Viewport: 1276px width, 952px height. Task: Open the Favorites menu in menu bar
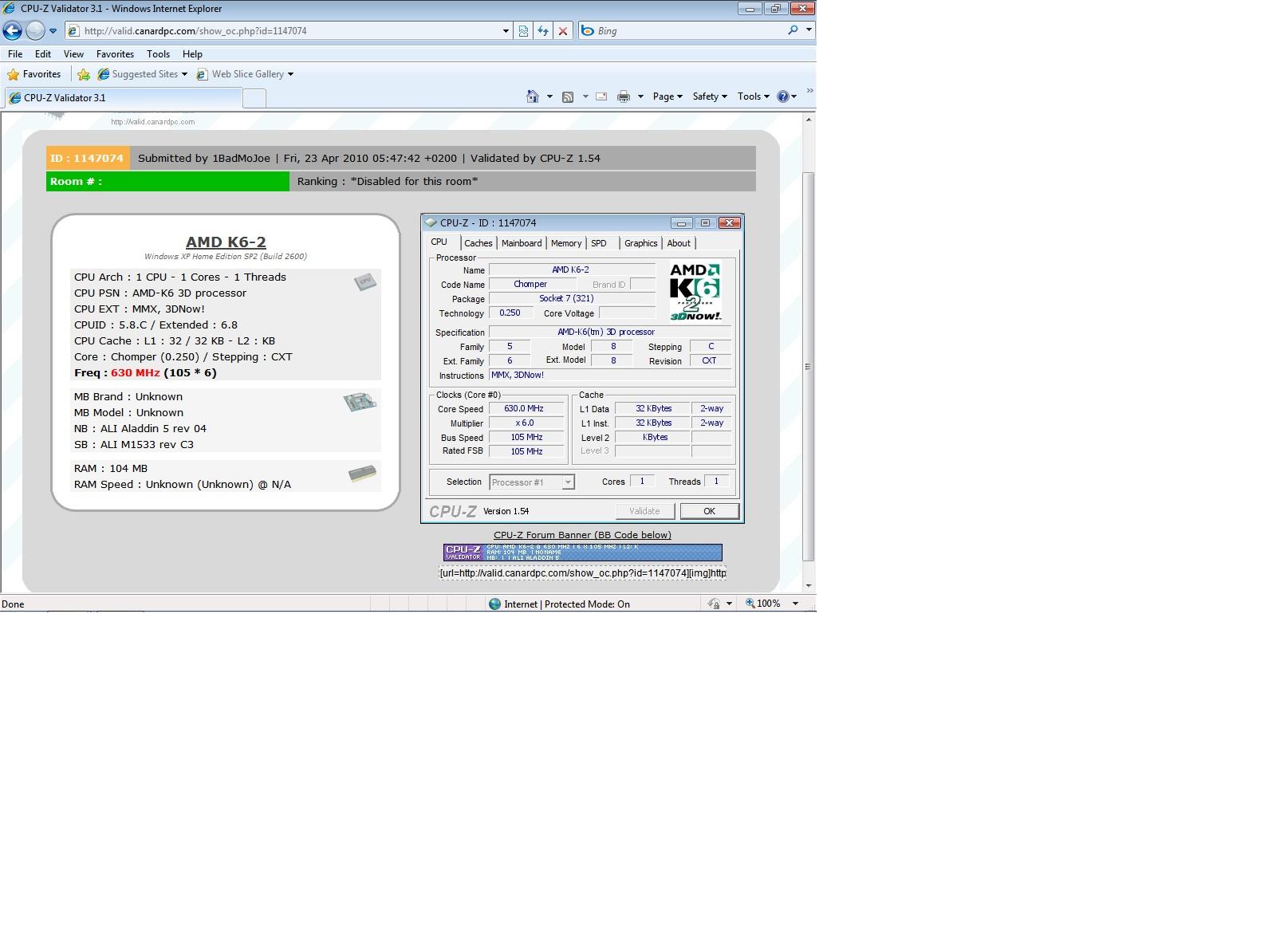[x=115, y=54]
